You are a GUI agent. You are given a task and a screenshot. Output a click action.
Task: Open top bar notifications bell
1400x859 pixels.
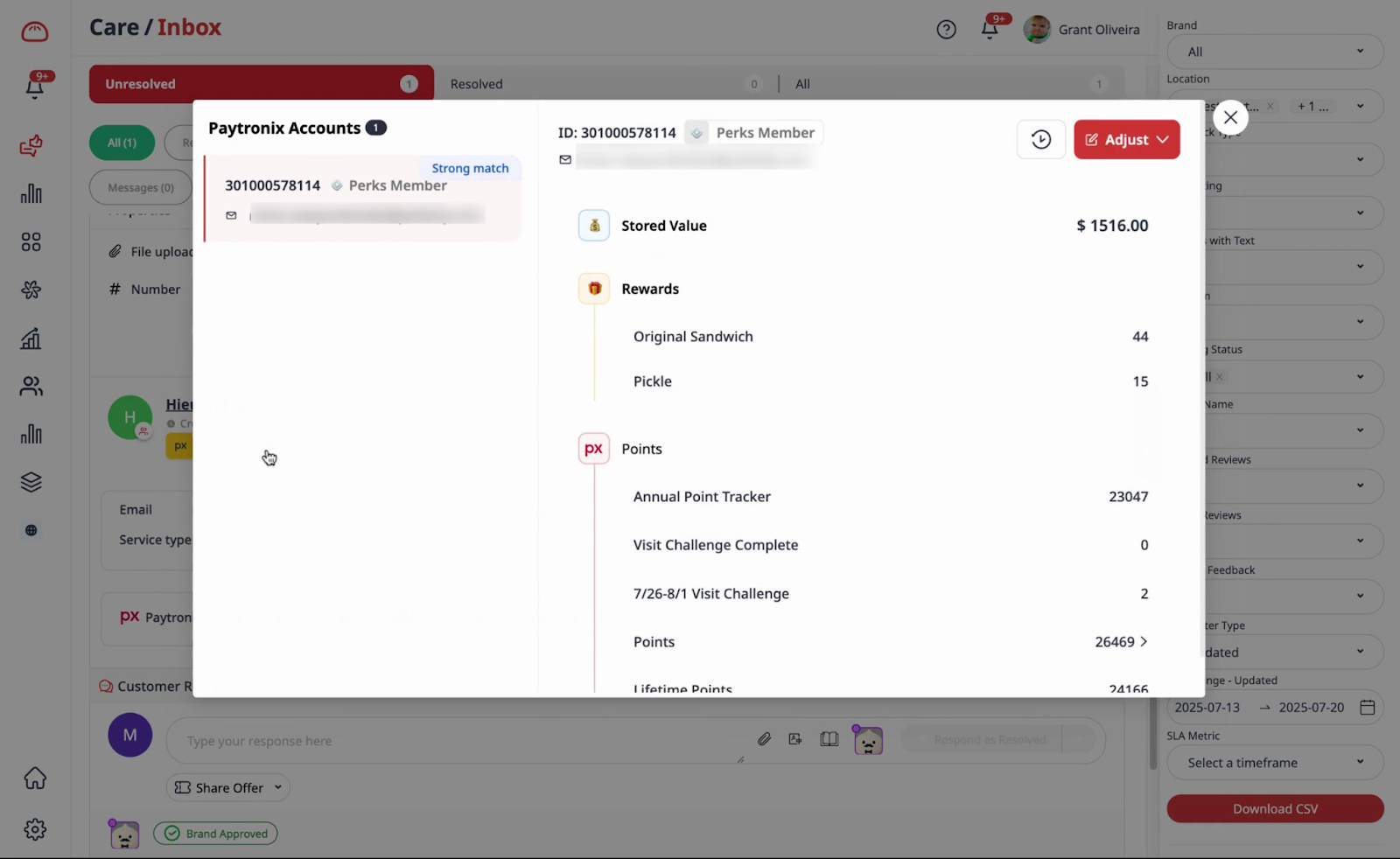pyautogui.click(x=990, y=30)
